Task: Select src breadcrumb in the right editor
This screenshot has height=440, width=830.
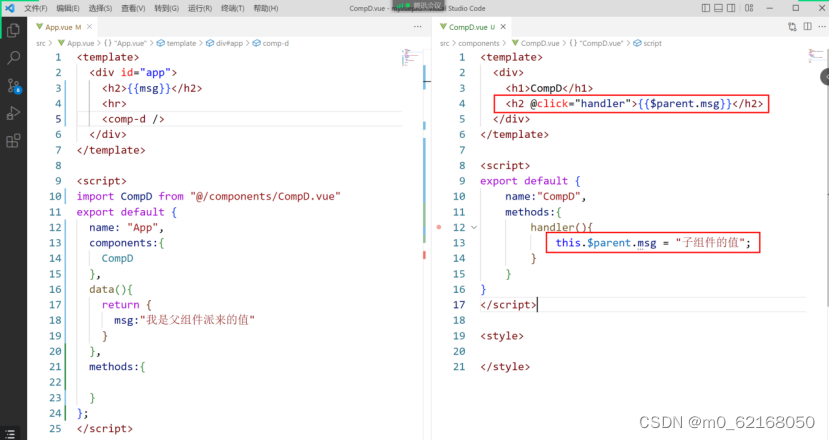Action: coord(444,43)
